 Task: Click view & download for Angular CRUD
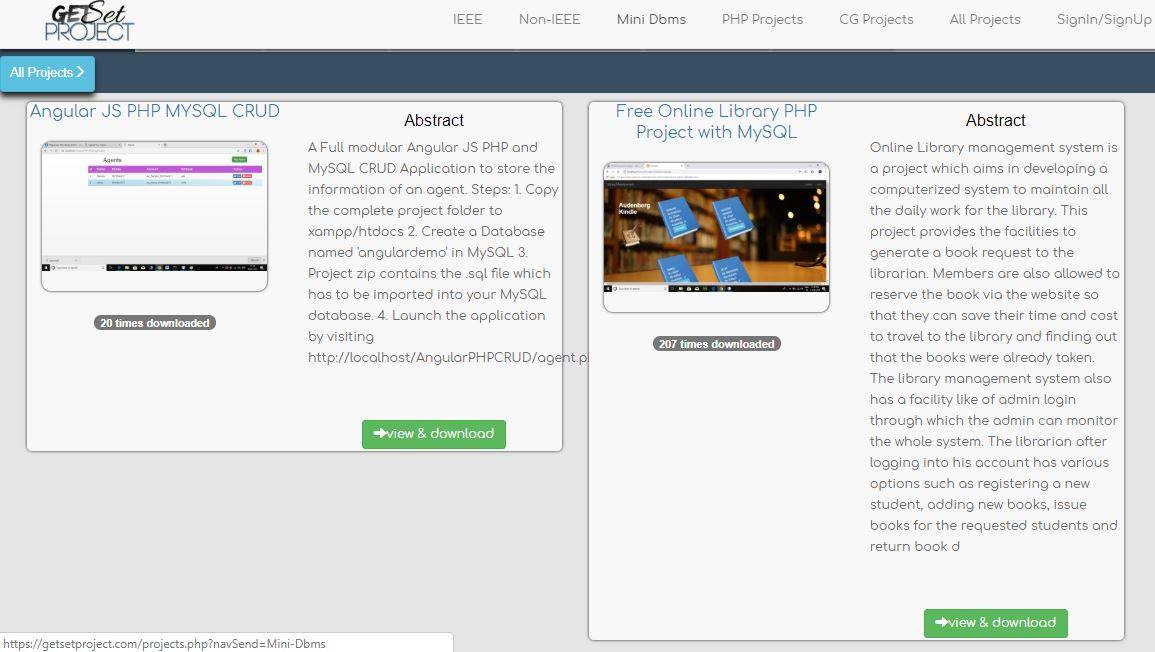[x=434, y=434]
